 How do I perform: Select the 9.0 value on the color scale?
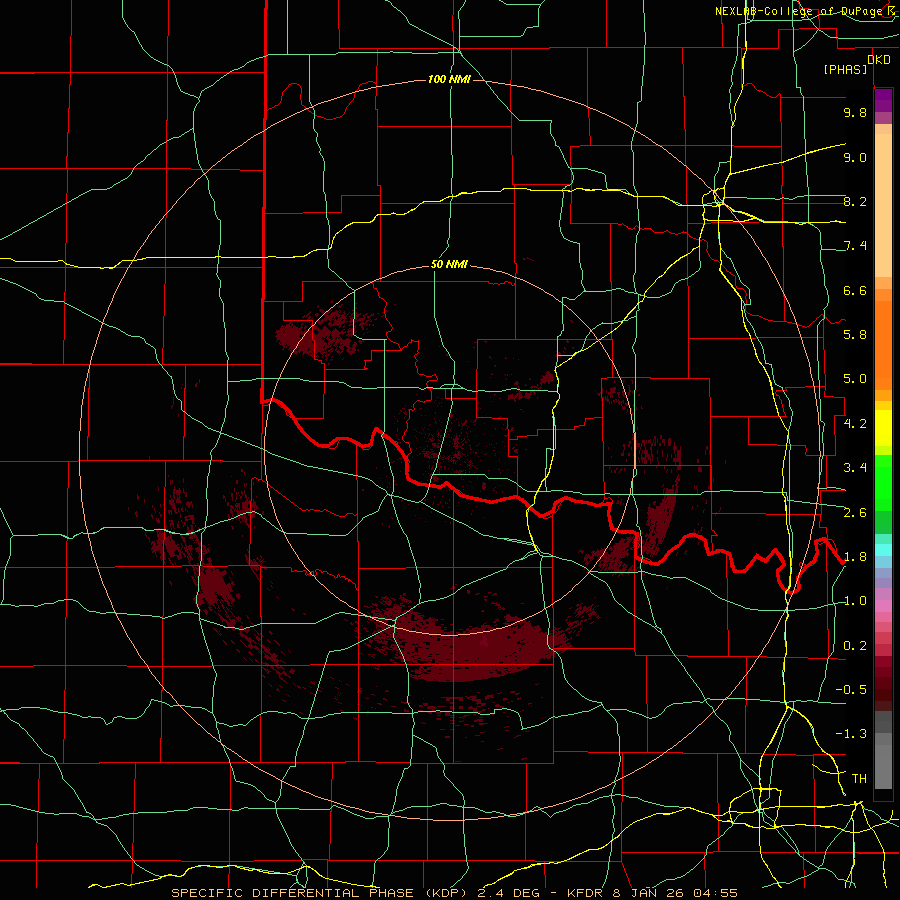855,157
